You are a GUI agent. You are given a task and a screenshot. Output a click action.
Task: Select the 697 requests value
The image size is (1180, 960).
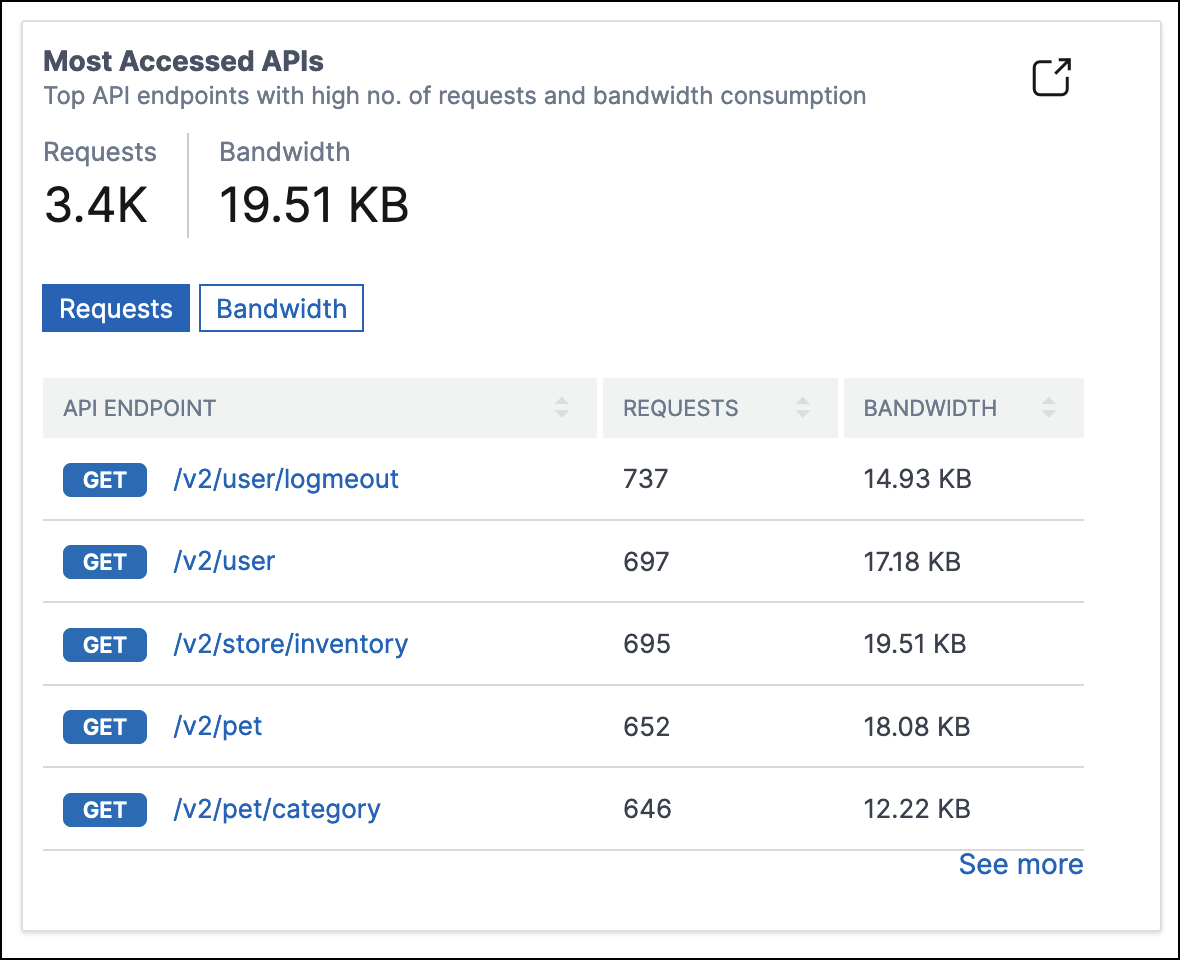coord(646,562)
